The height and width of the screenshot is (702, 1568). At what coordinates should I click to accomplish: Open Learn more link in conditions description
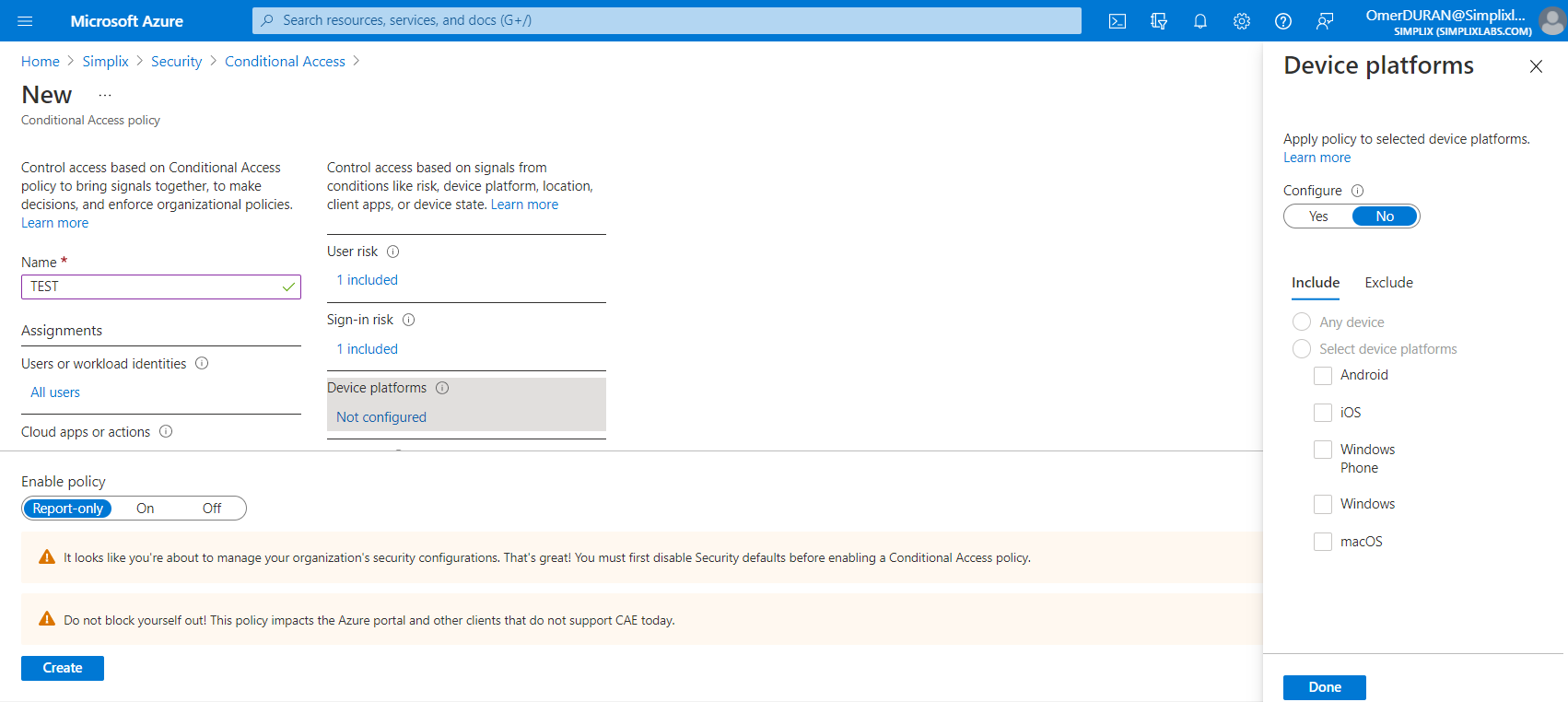(x=524, y=205)
